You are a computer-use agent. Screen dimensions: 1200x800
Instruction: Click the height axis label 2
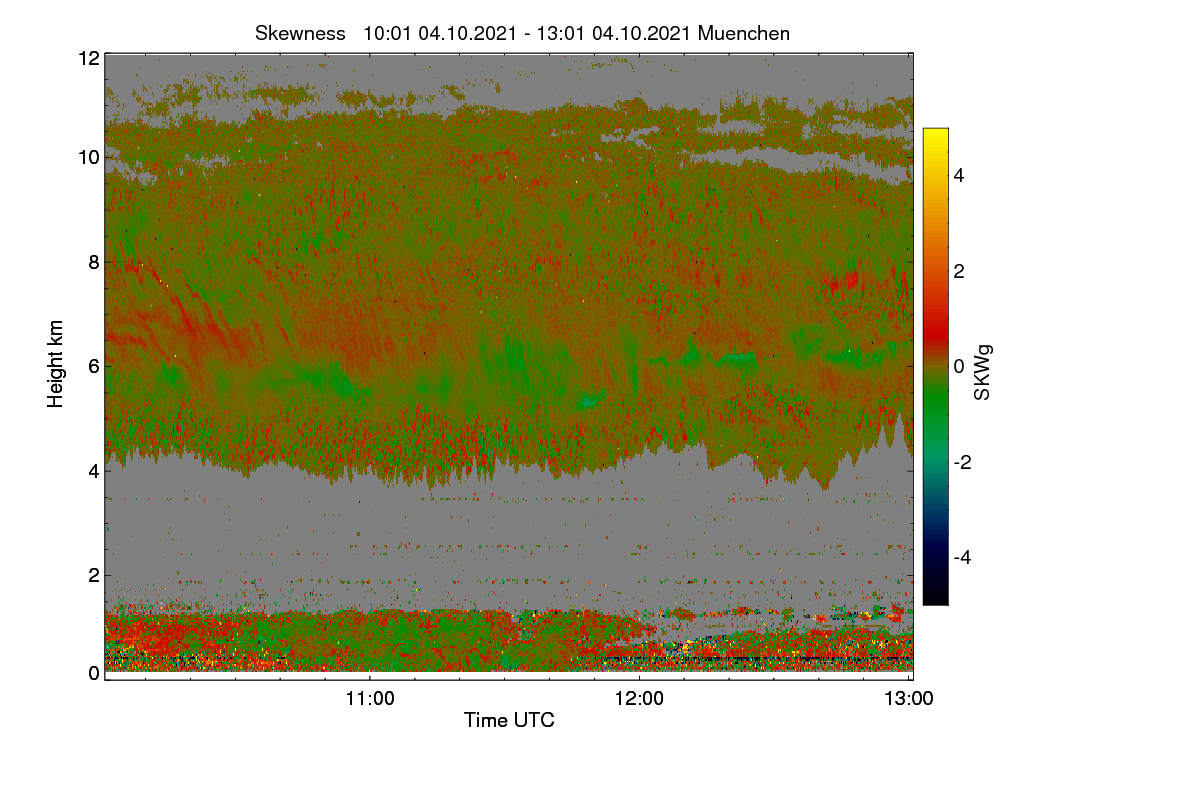[x=94, y=574]
